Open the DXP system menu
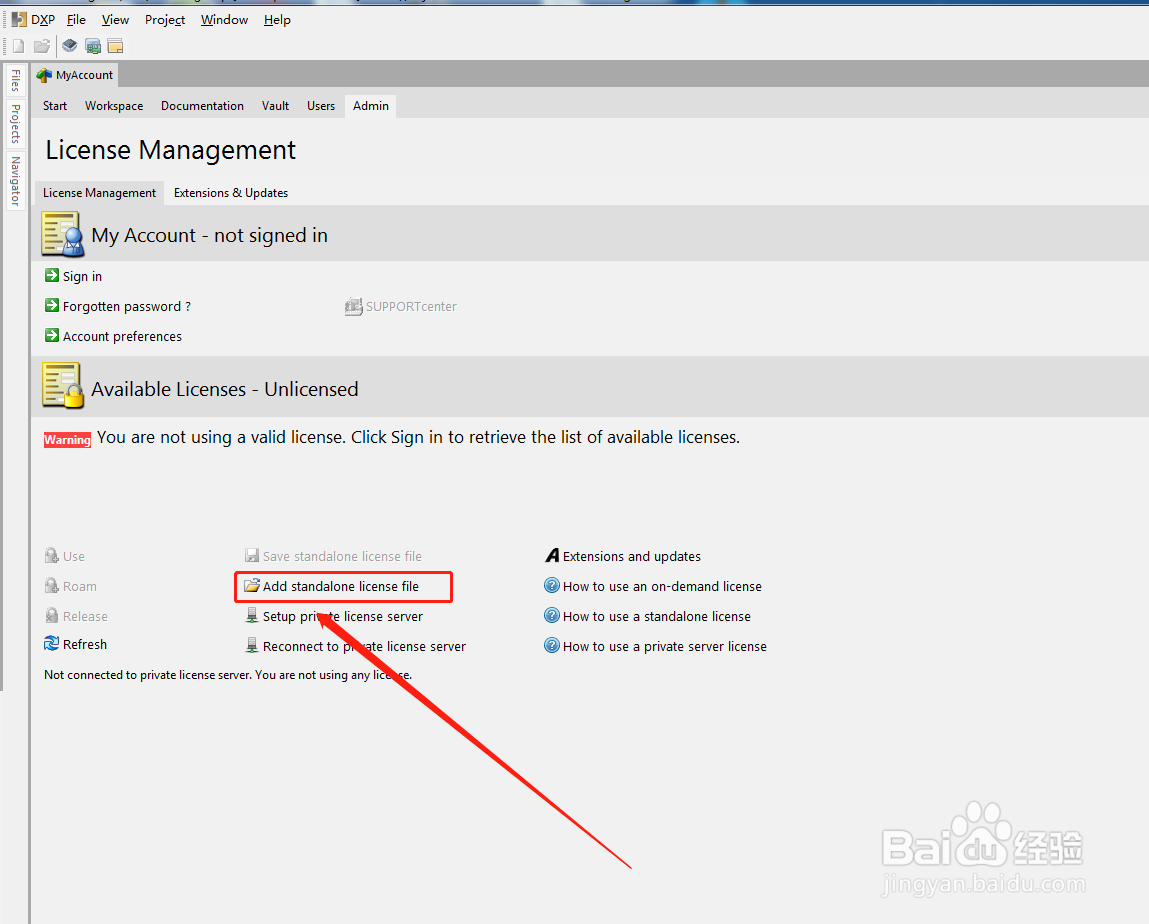 (x=34, y=20)
